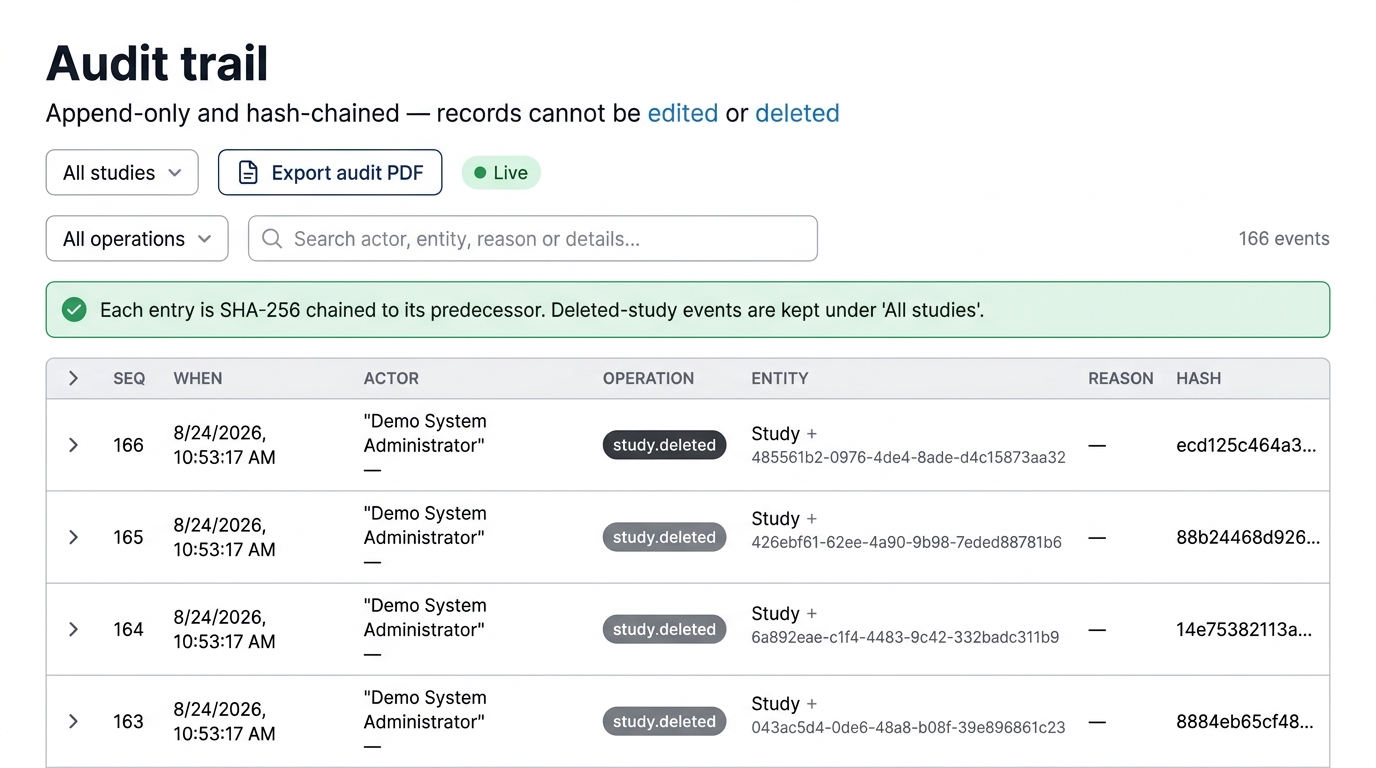The height and width of the screenshot is (768, 1376).
Task: Click the SHA-256 chained info banner text
Action: pyautogui.click(x=542, y=310)
